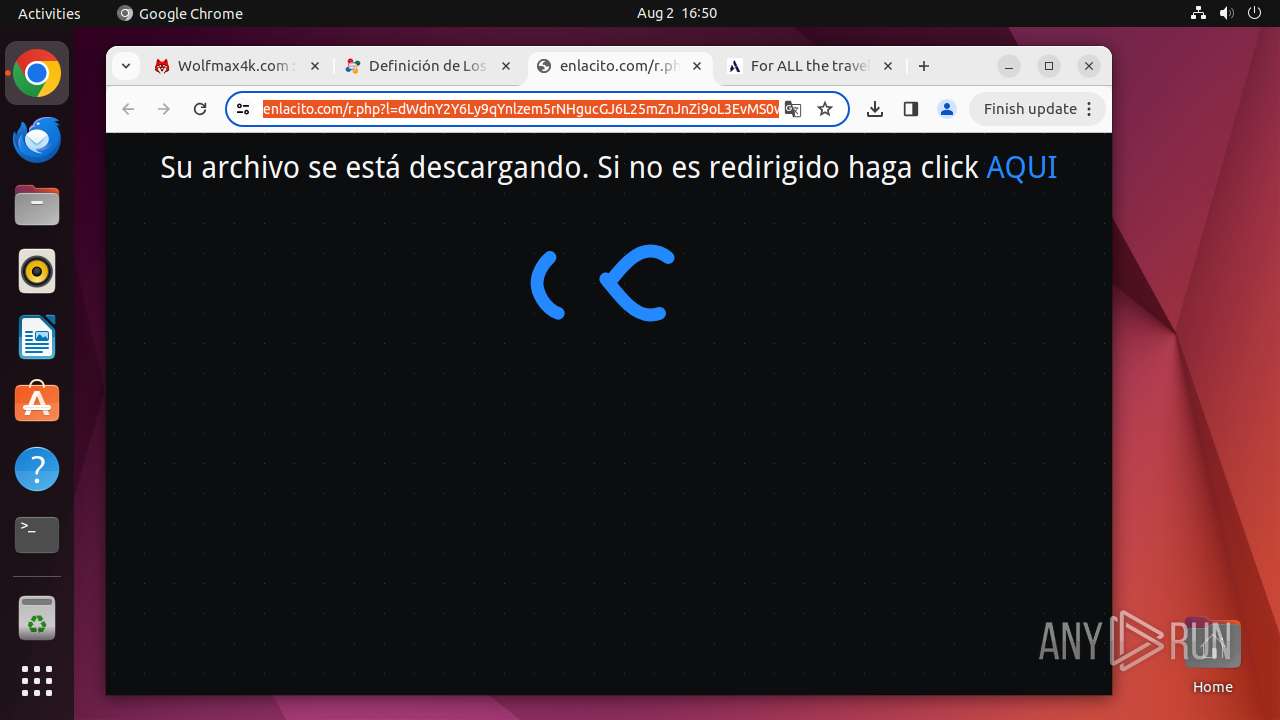Bookmark this tab with the star
Screen dimensions: 1280x720
tap(825, 109)
